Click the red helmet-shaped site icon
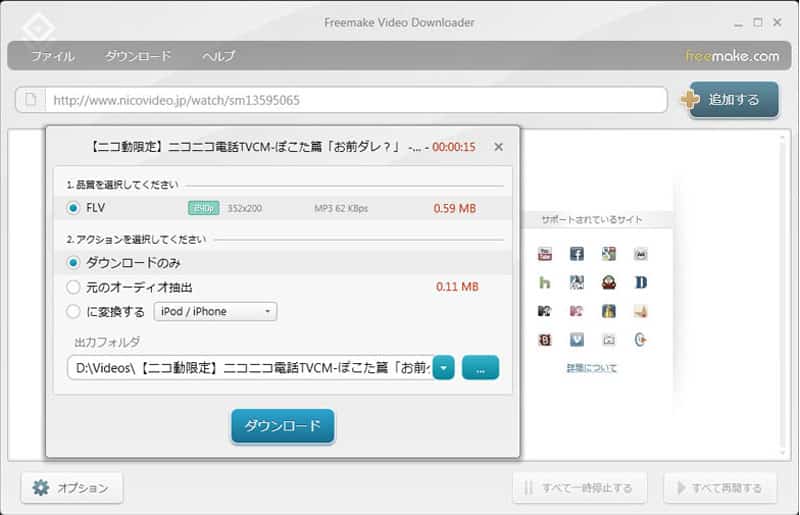800x515 pixels. [609, 282]
